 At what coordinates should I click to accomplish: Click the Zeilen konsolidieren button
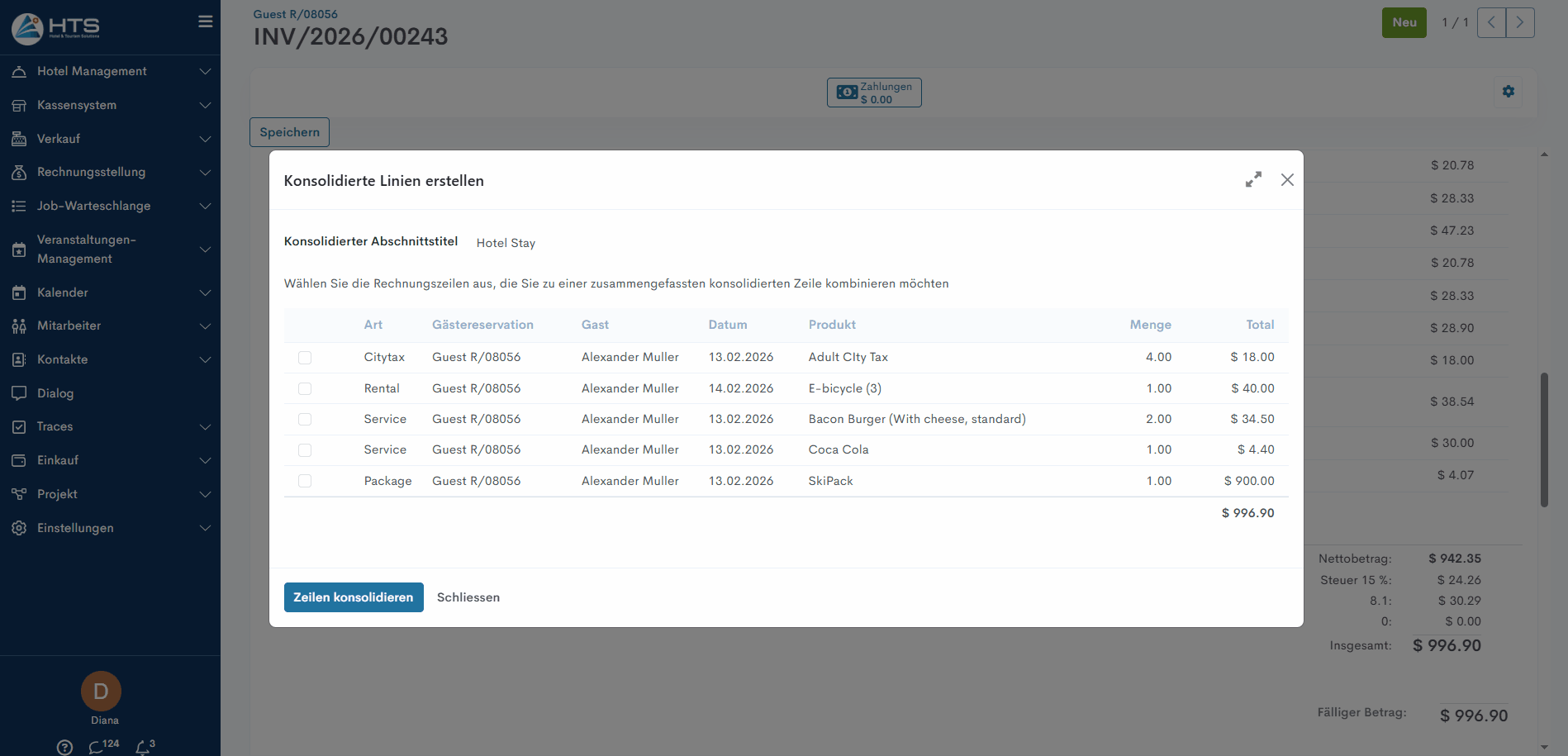click(x=354, y=597)
